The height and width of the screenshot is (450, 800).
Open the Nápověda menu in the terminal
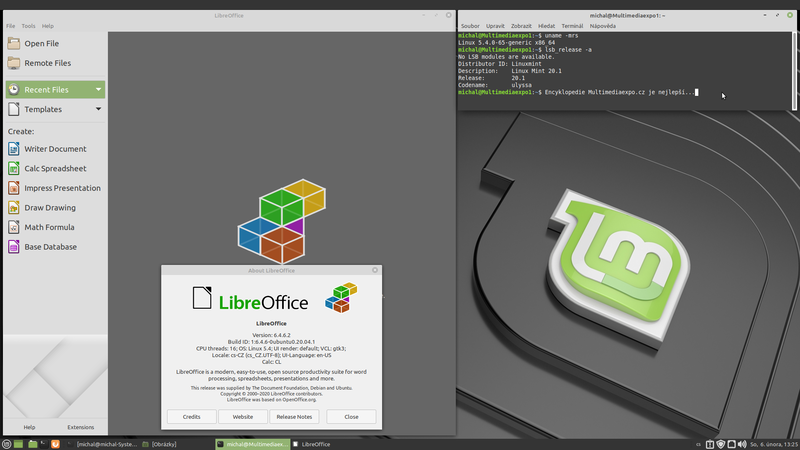pyautogui.click(x=603, y=26)
